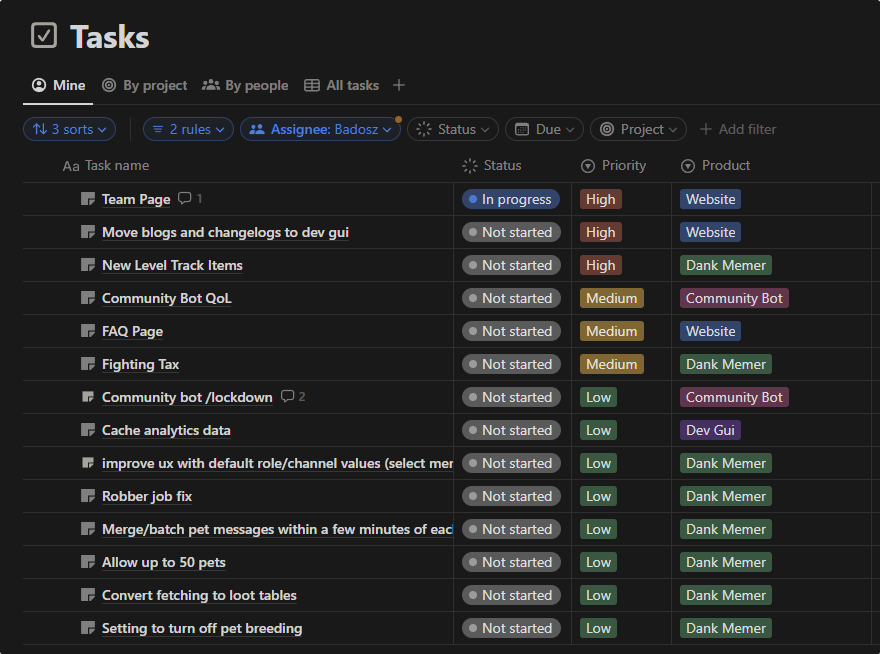Switch to the All tasks tab
Viewport: 880px width, 654px height.
pyautogui.click(x=341, y=86)
